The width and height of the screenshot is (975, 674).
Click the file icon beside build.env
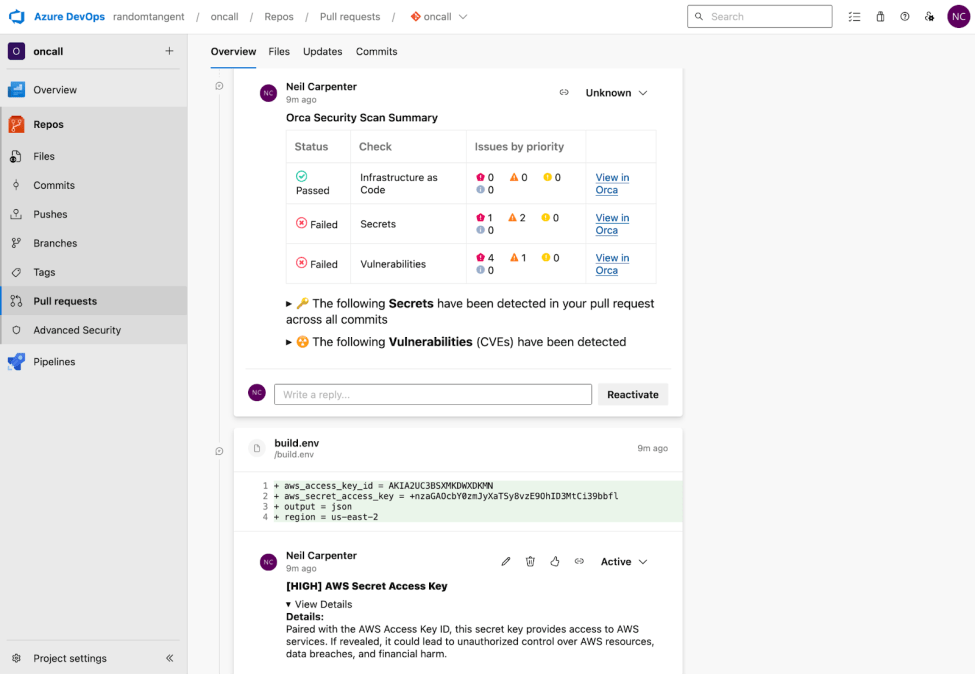tap(257, 448)
